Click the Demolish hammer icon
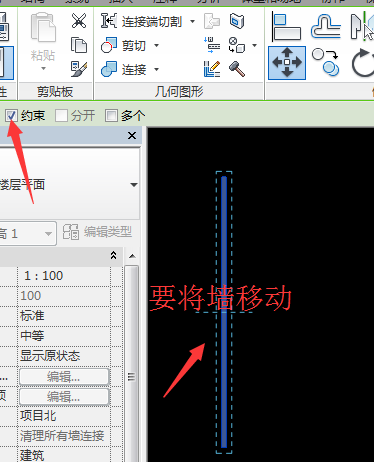 pos(237,69)
